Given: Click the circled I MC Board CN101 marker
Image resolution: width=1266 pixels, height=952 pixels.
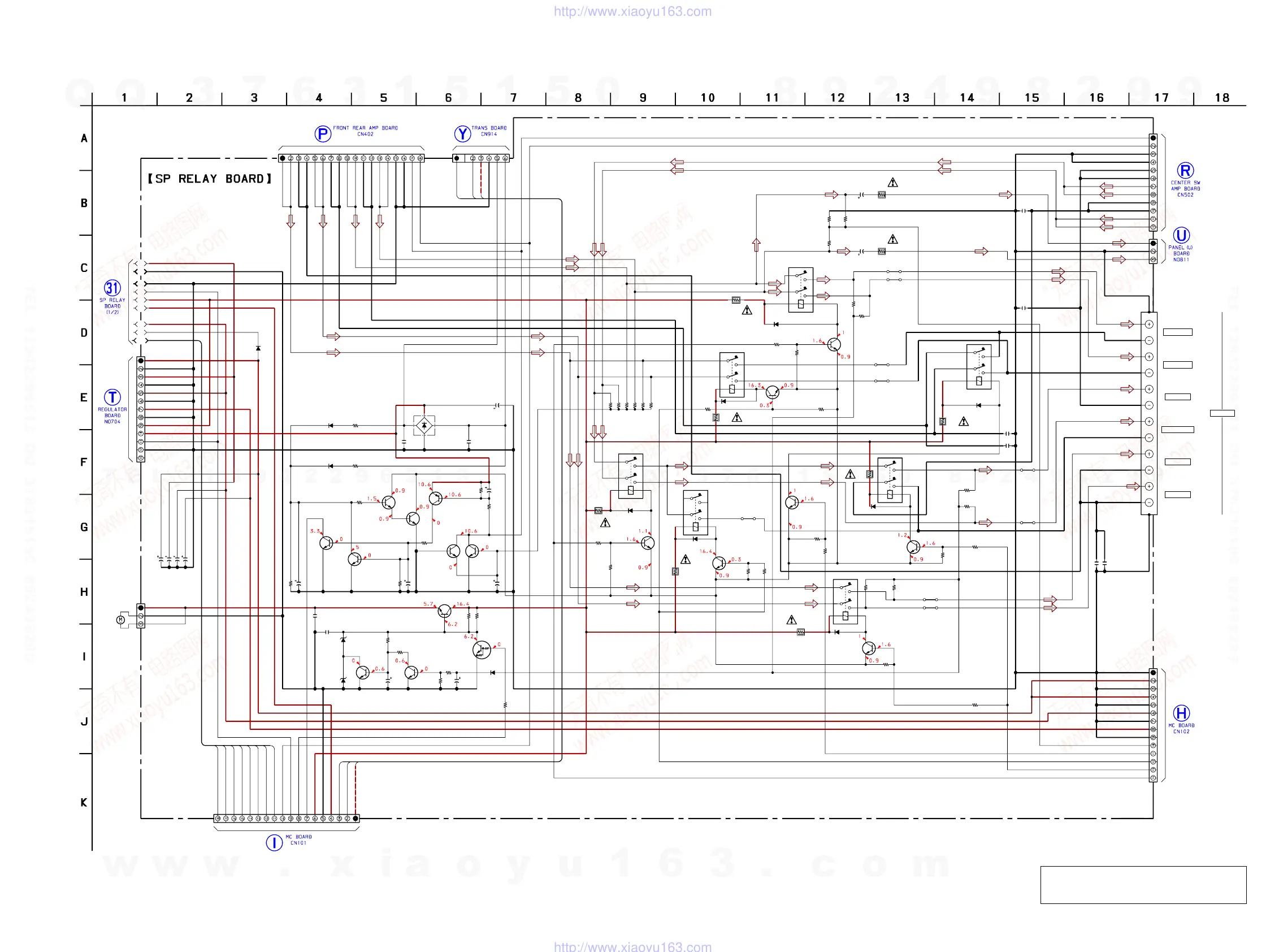Looking at the screenshot, I should pos(274,842).
